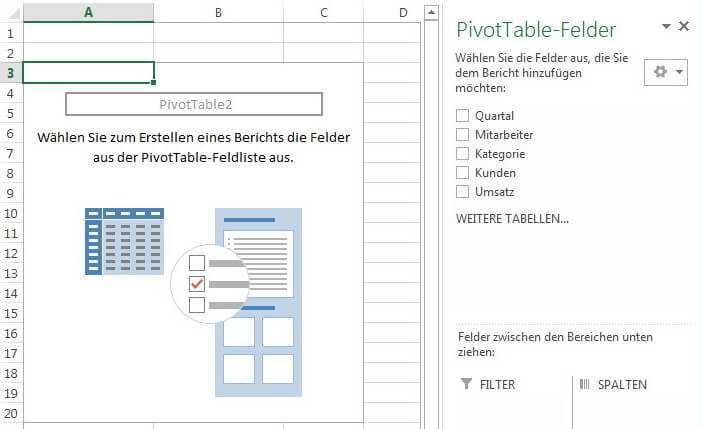Image resolution: width=702 pixels, height=429 pixels.
Task: Click the Quartal field name
Action: pyautogui.click(x=494, y=116)
